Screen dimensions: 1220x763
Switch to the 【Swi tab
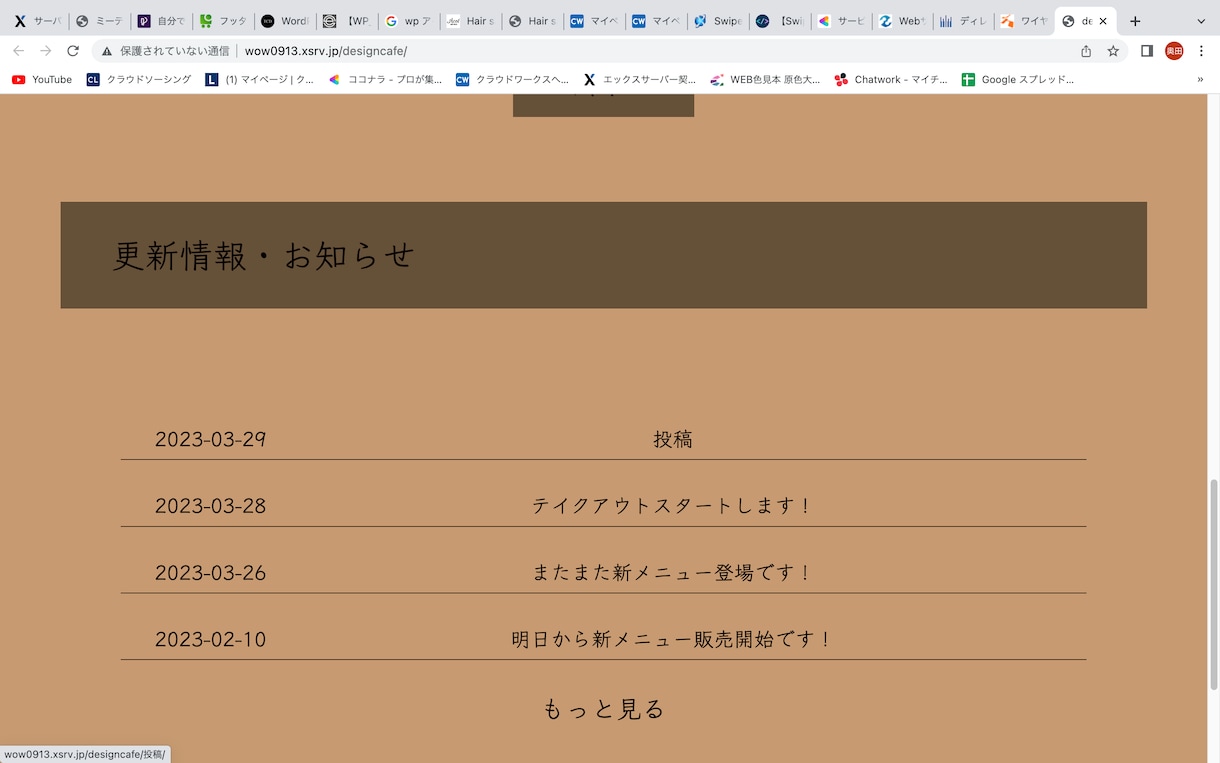[778, 21]
